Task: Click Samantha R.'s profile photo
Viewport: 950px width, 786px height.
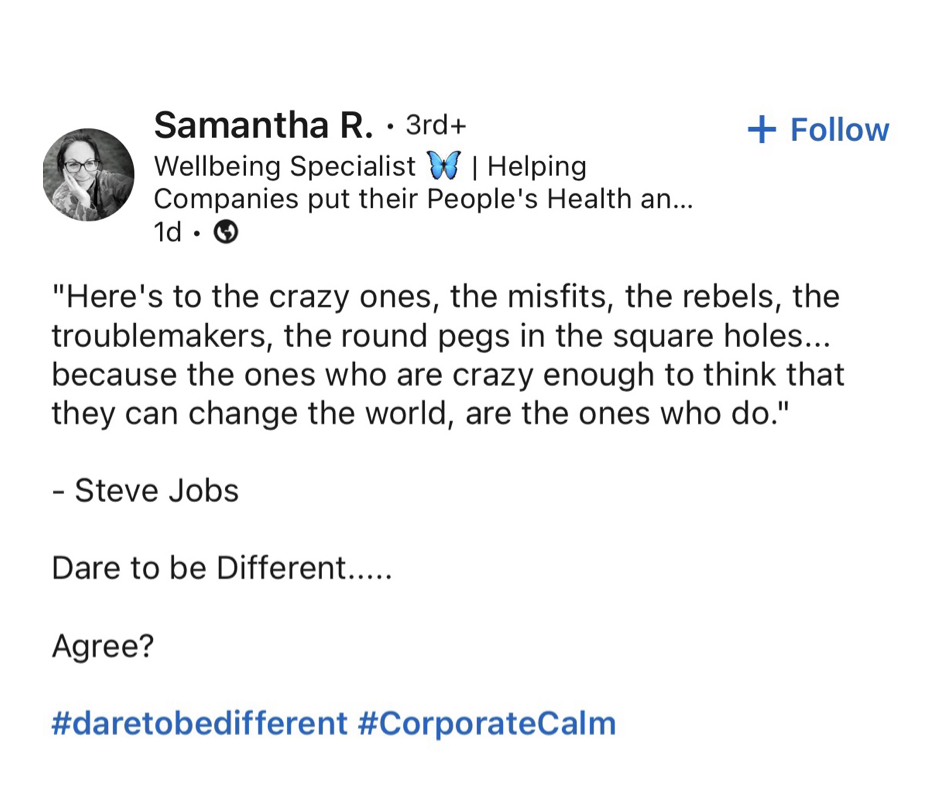Action: (x=88, y=174)
